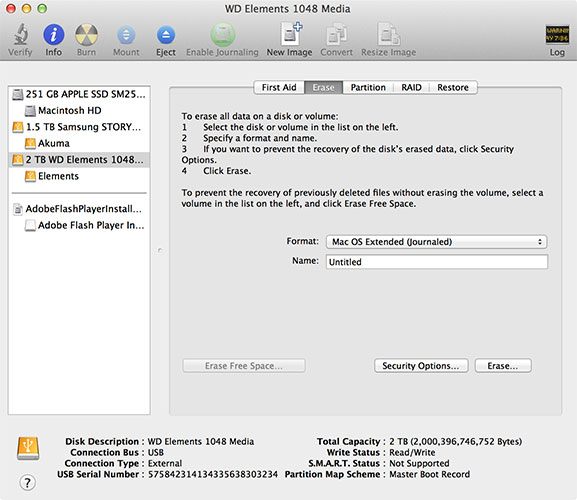This screenshot has width=577, height=500.
Task: Click the sidebar splitter handle dot
Action: [160, 250]
